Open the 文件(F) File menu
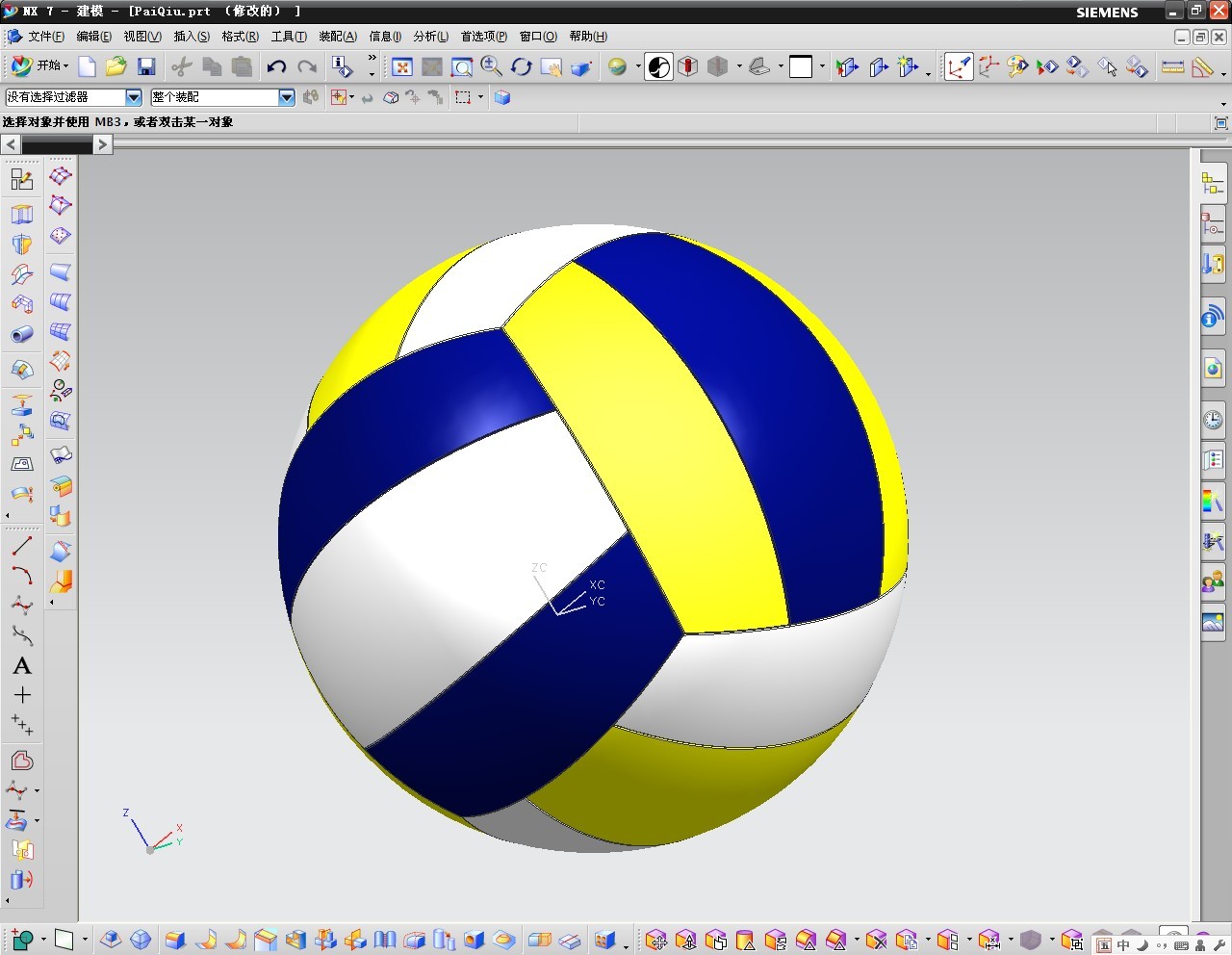Viewport: 1232px width, 955px height. coord(46,37)
